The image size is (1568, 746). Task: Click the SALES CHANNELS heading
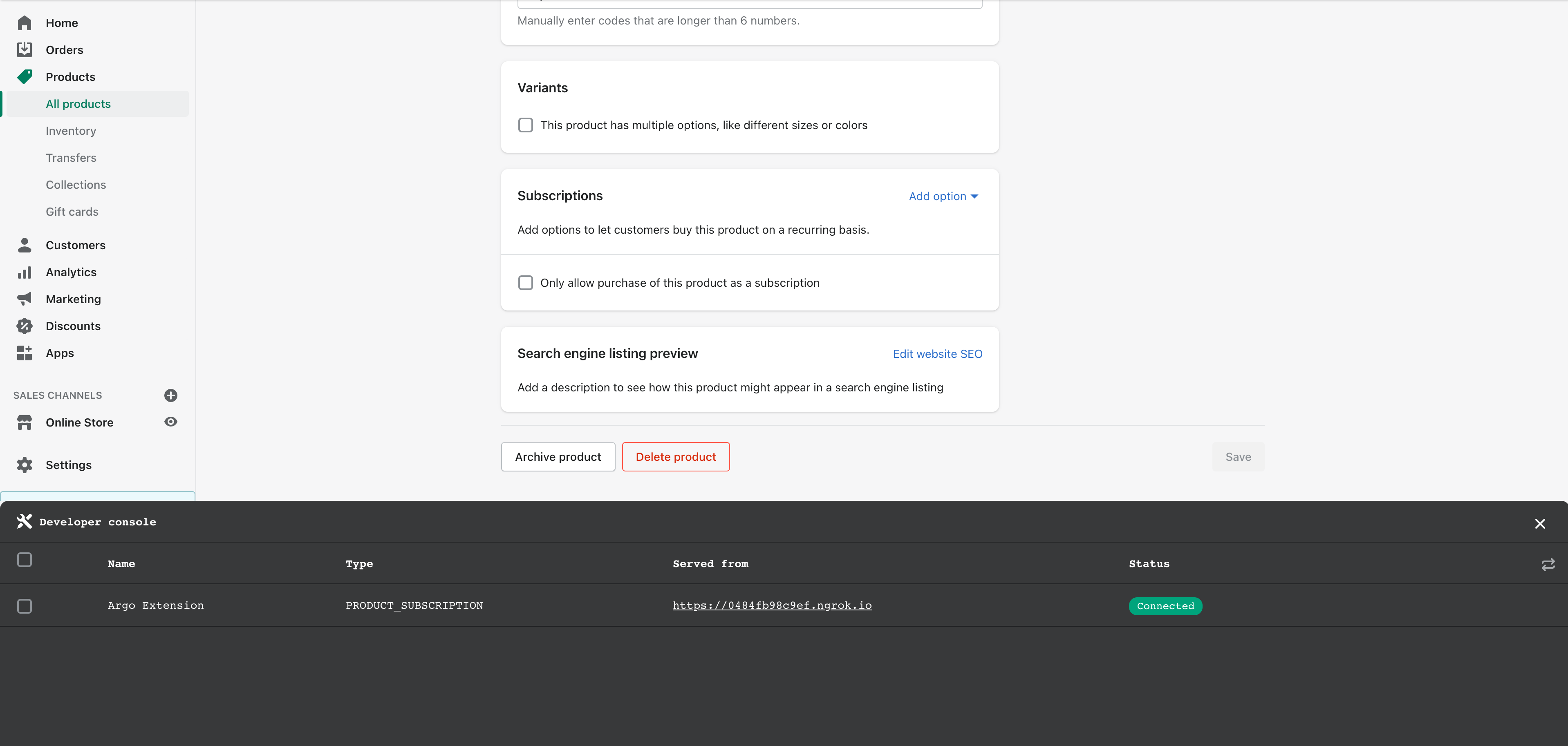[58, 395]
